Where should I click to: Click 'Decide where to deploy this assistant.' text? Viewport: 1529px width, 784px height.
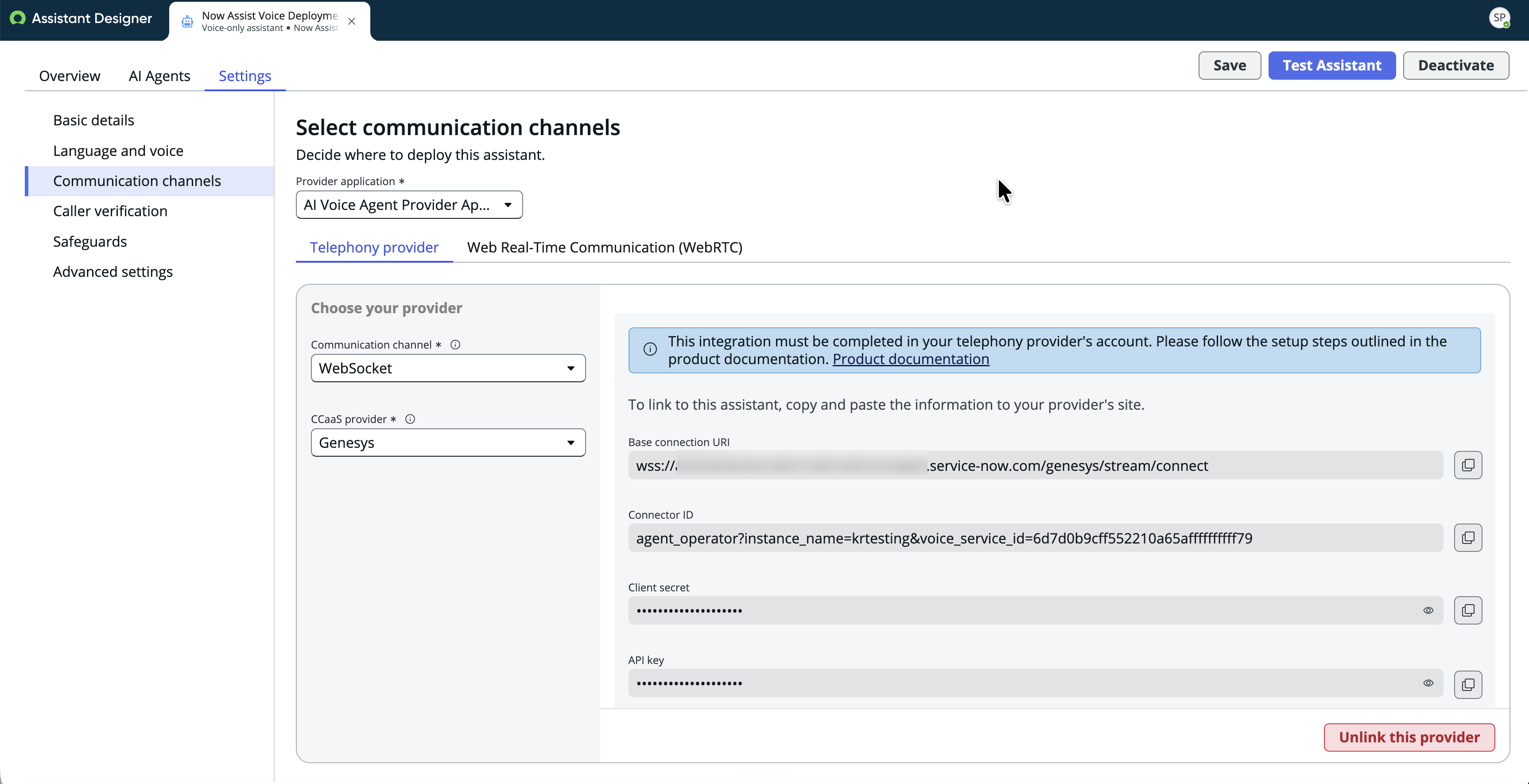tap(420, 155)
